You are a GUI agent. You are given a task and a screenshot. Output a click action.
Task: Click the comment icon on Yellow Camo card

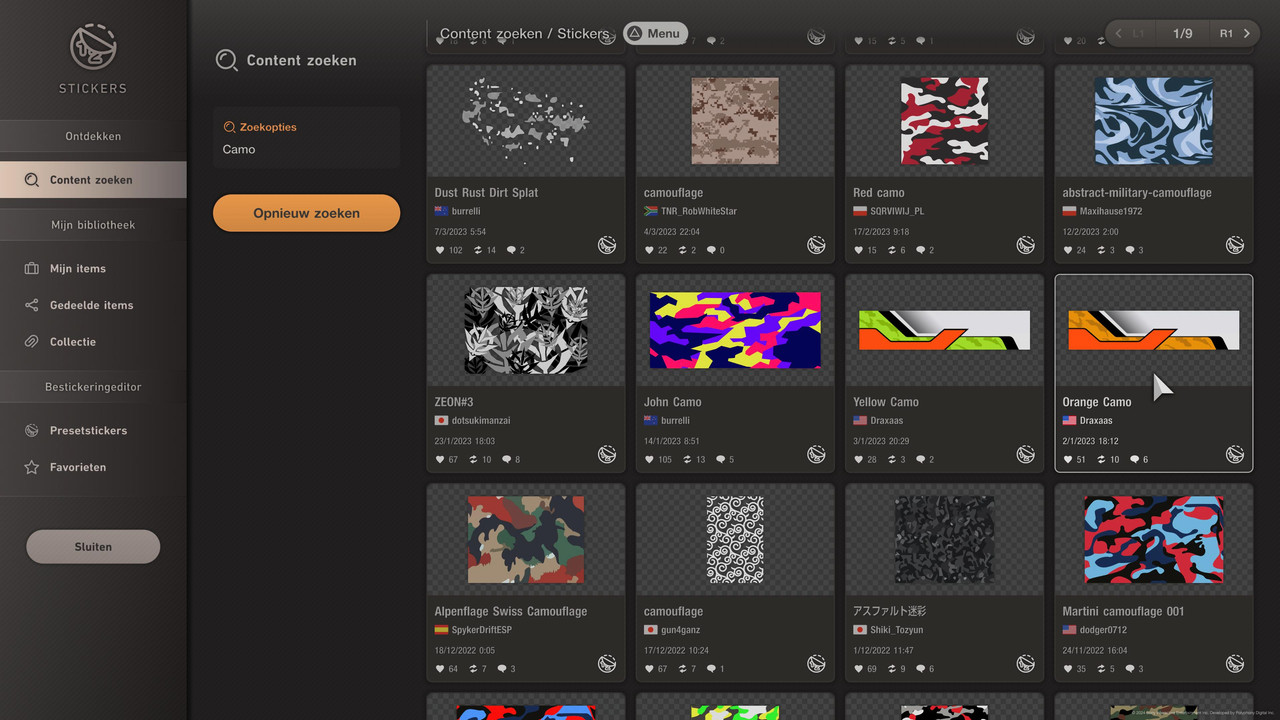920,460
